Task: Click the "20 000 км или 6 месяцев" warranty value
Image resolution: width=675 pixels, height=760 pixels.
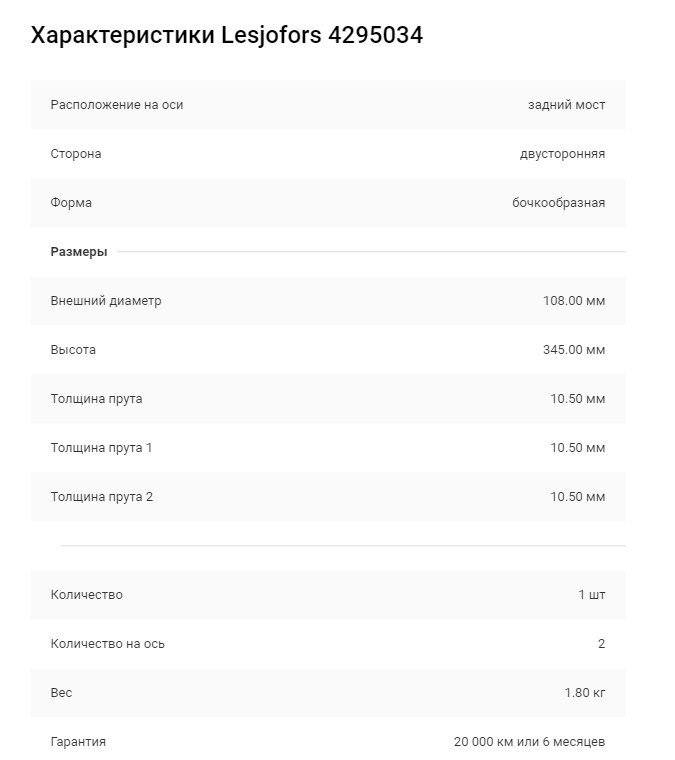Action: click(x=529, y=742)
